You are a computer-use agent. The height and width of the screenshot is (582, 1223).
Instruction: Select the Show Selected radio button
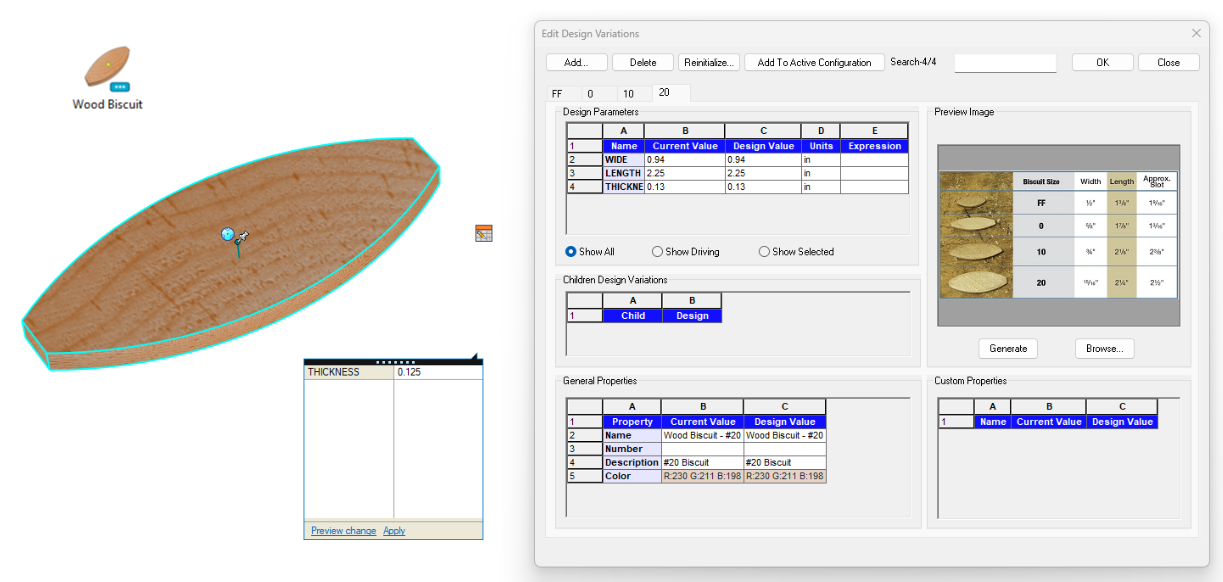[796, 252]
